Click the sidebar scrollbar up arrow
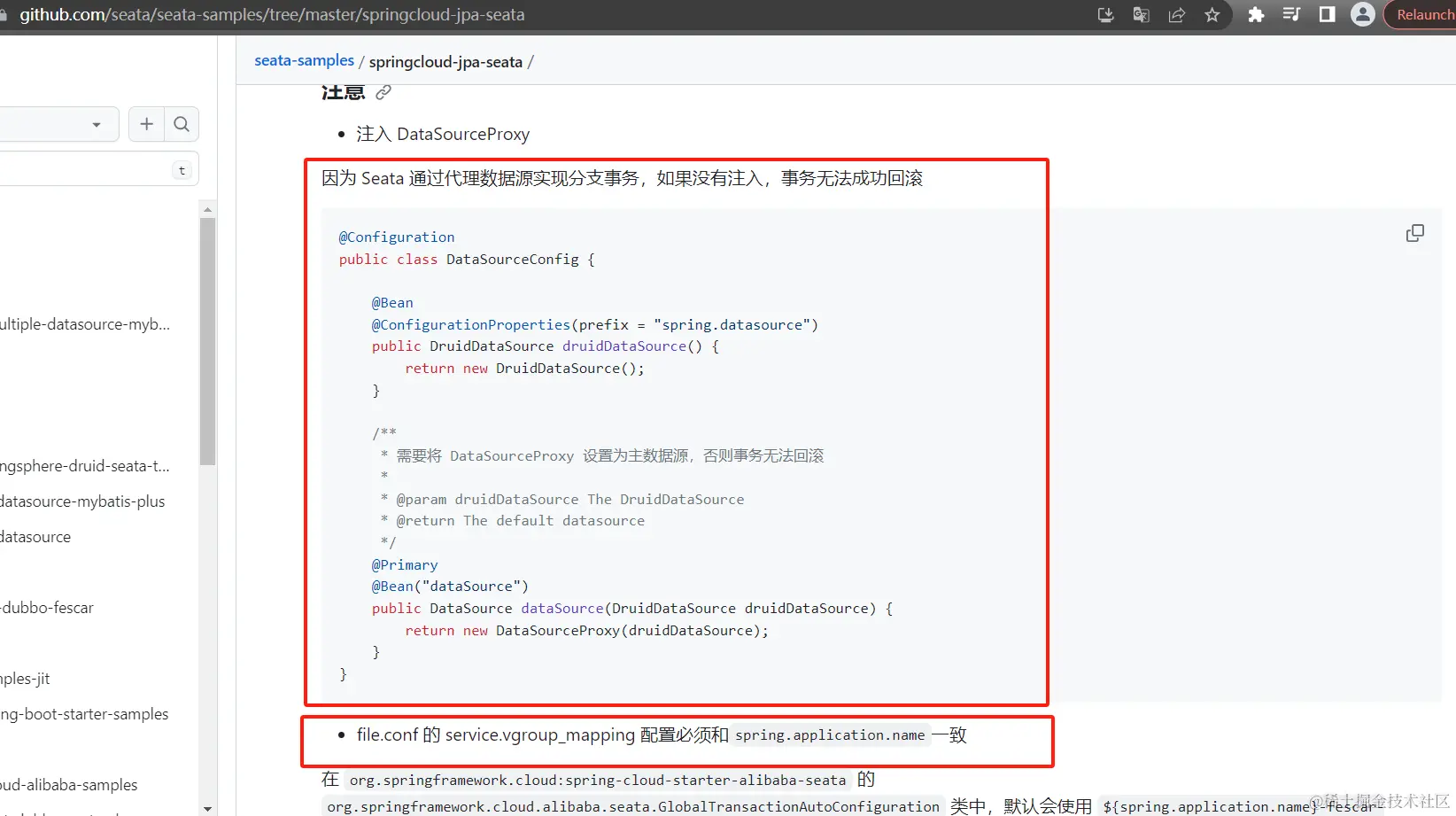The height and width of the screenshot is (816, 1456). click(x=208, y=210)
